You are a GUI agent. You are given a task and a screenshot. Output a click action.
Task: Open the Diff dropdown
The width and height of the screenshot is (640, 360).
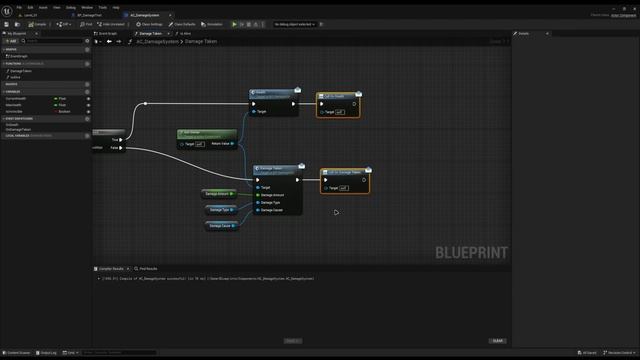(64, 24)
